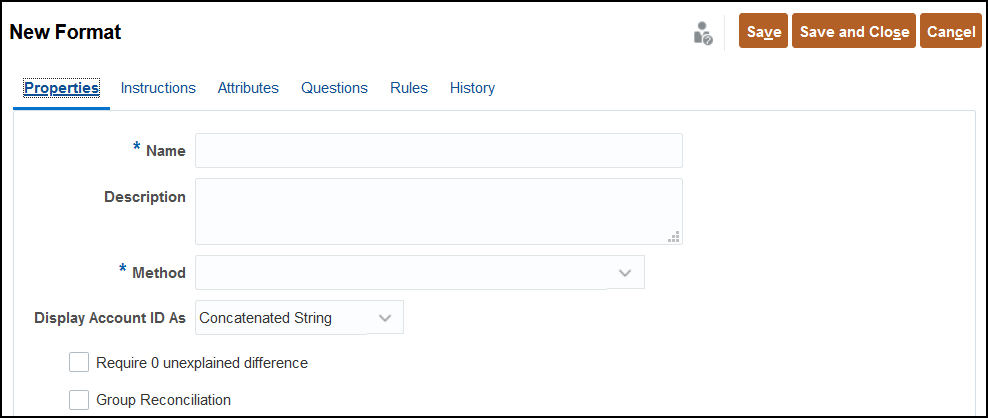Enable Require 0 unexplained difference checkbox
This screenshot has height=418, width=988.
79,363
